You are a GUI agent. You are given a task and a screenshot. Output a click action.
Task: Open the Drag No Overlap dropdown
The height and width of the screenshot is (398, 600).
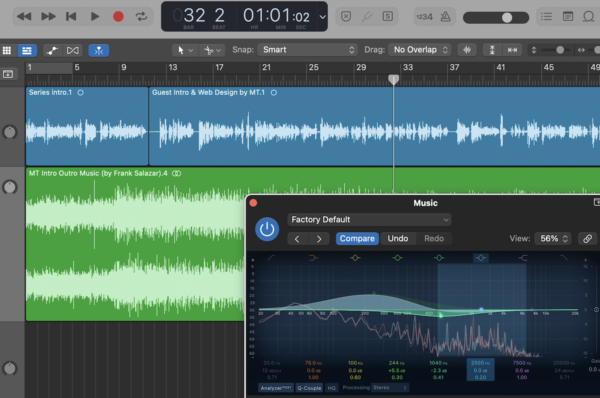pyautogui.click(x=419, y=50)
